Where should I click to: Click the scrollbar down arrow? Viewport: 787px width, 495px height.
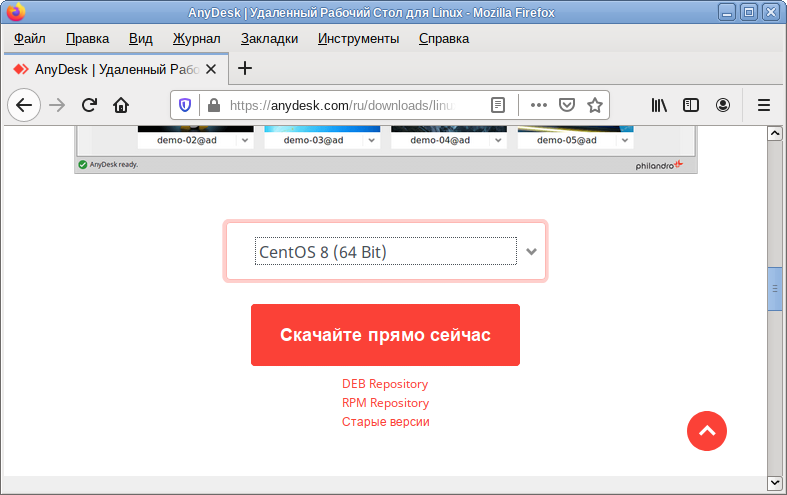click(x=775, y=483)
